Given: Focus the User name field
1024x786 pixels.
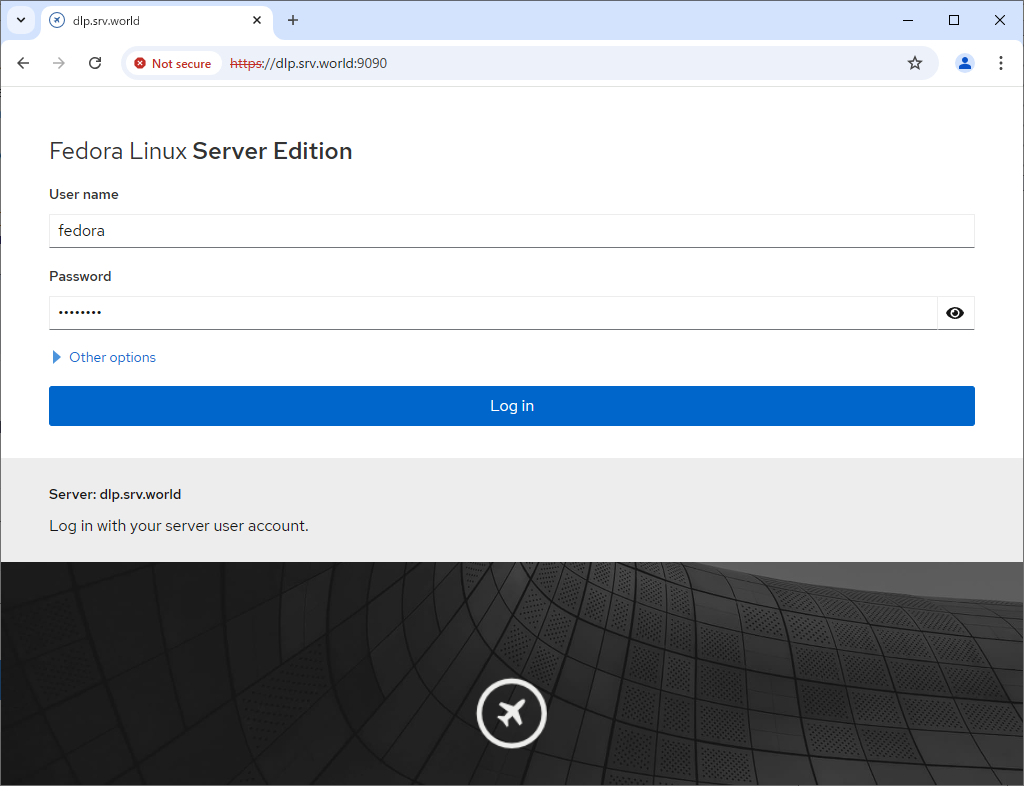Looking at the screenshot, I should pos(512,231).
